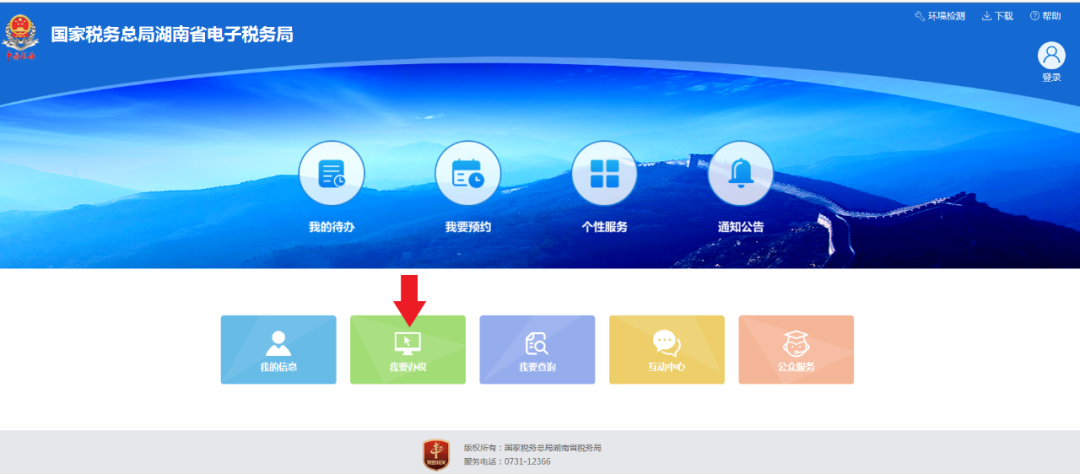Click 帮助 in the top bar
1080x474 pixels.
[x=1046, y=16]
